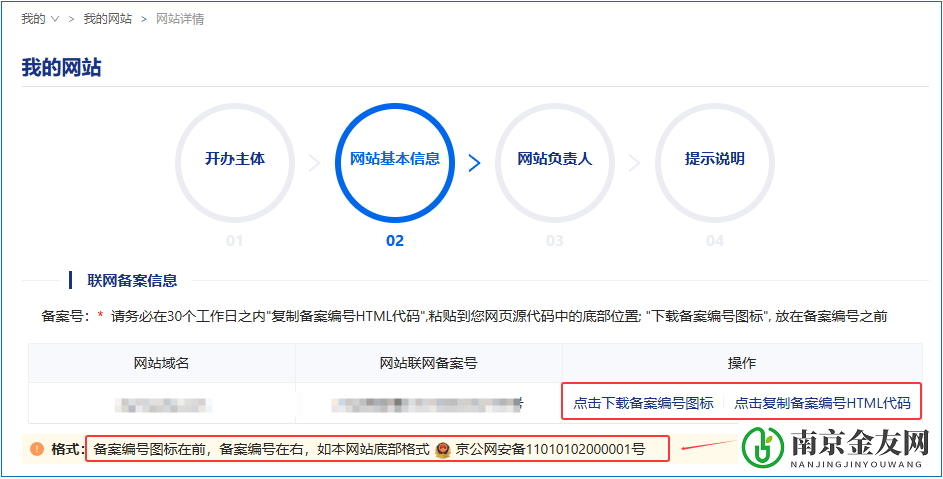The width and height of the screenshot is (943, 479).
Task: Click the 网站域名 column header
Action: coord(162,363)
